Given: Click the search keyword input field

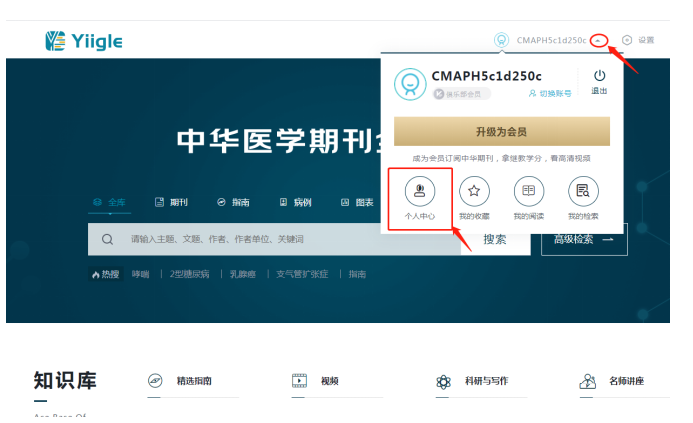Looking at the screenshot, I should click(x=274, y=239).
